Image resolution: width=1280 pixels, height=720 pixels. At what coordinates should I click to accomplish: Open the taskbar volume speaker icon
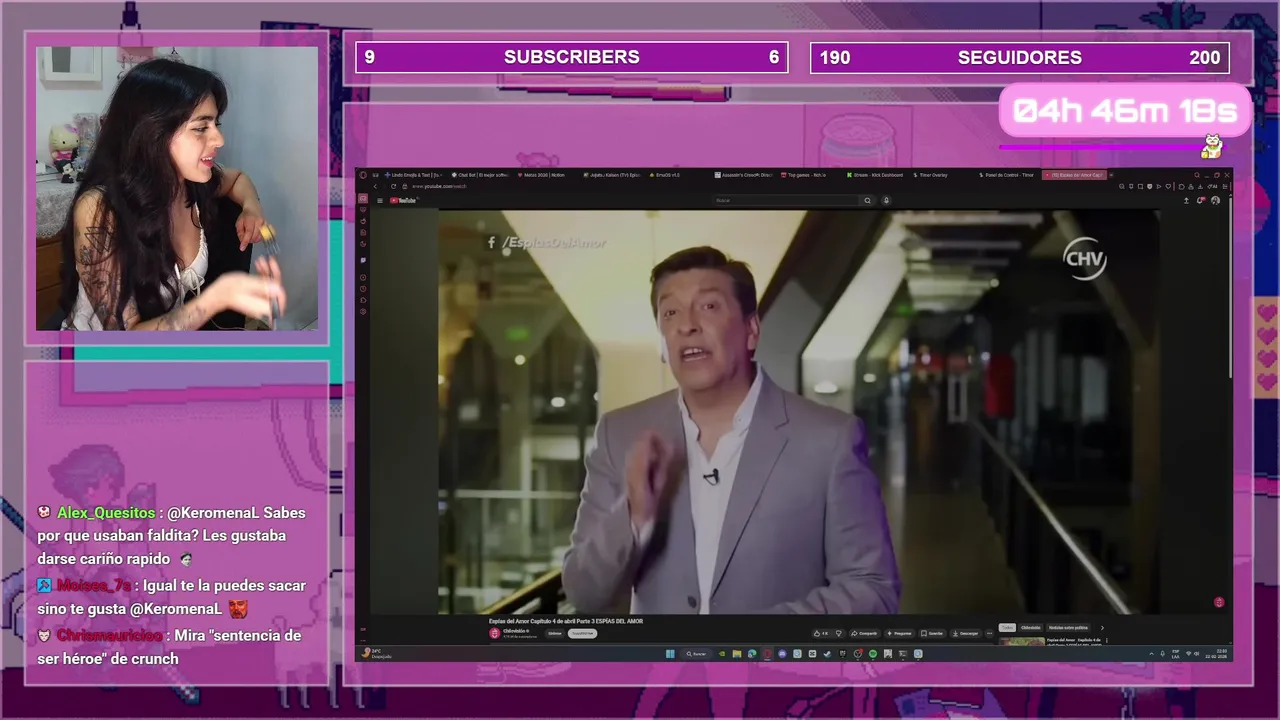tap(1198, 654)
